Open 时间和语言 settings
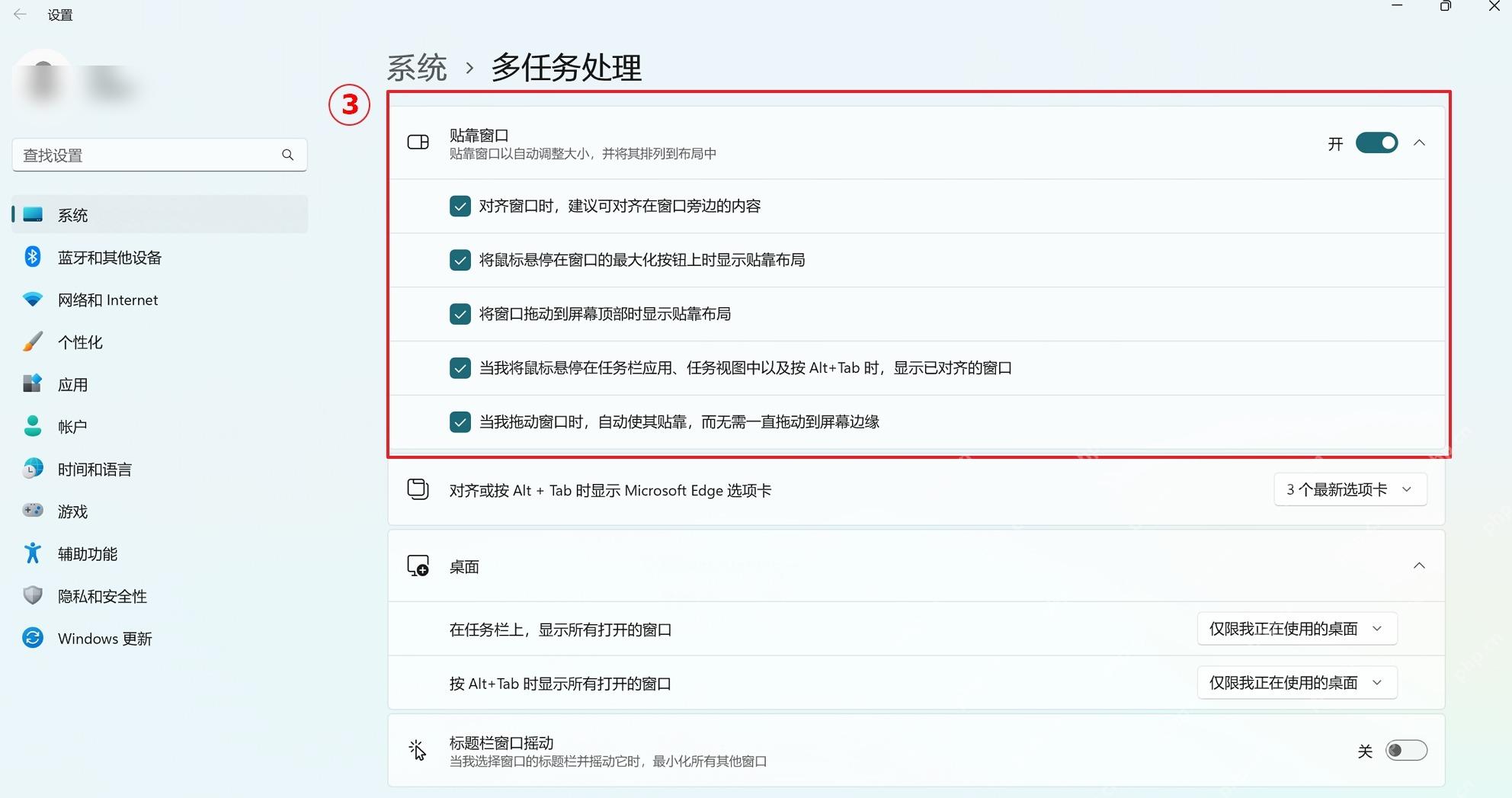This screenshot has width=1512, height=798. click(x=160, y=469)
